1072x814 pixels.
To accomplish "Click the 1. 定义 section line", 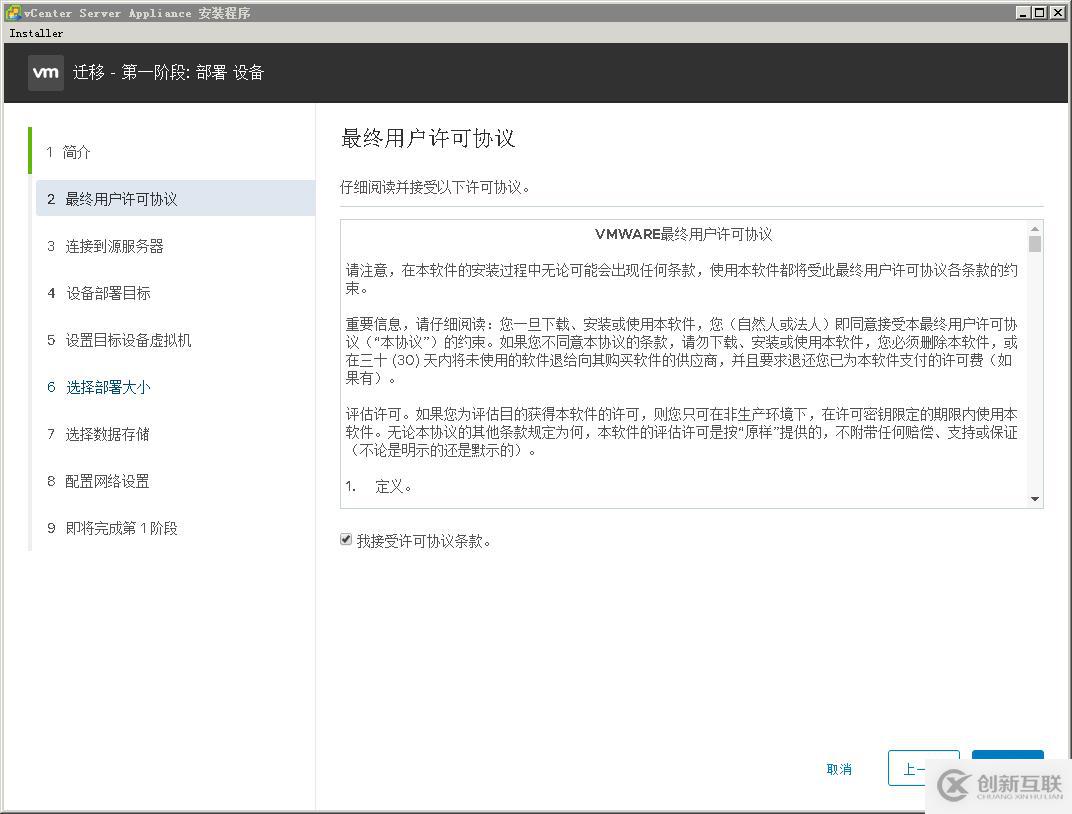I will [379, 487].
